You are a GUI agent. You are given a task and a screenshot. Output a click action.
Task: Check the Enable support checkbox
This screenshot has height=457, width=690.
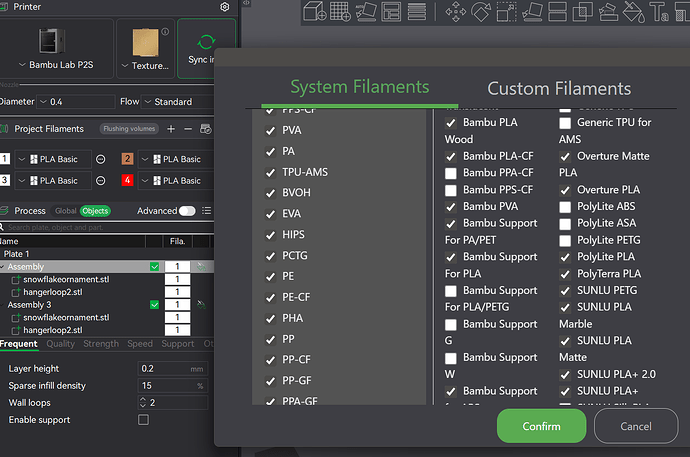click(143, 420)
